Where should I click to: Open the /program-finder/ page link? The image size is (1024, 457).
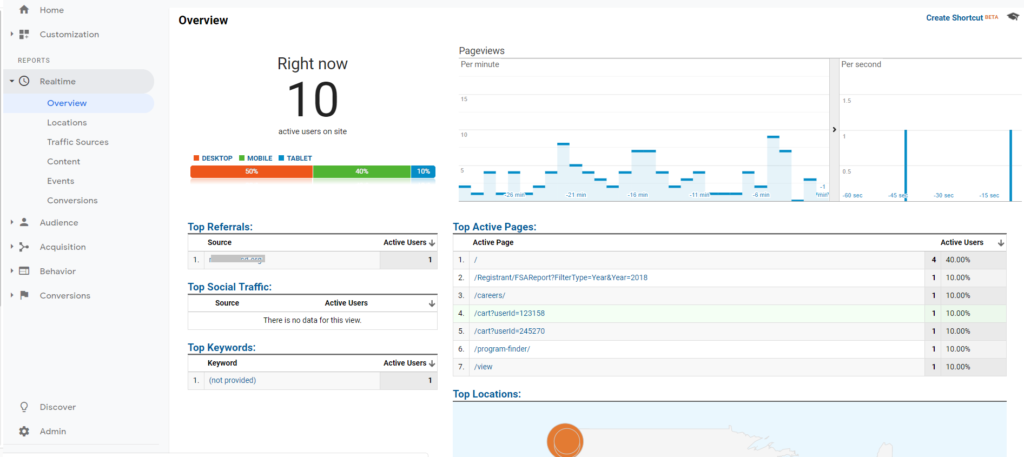pos(502,349)
